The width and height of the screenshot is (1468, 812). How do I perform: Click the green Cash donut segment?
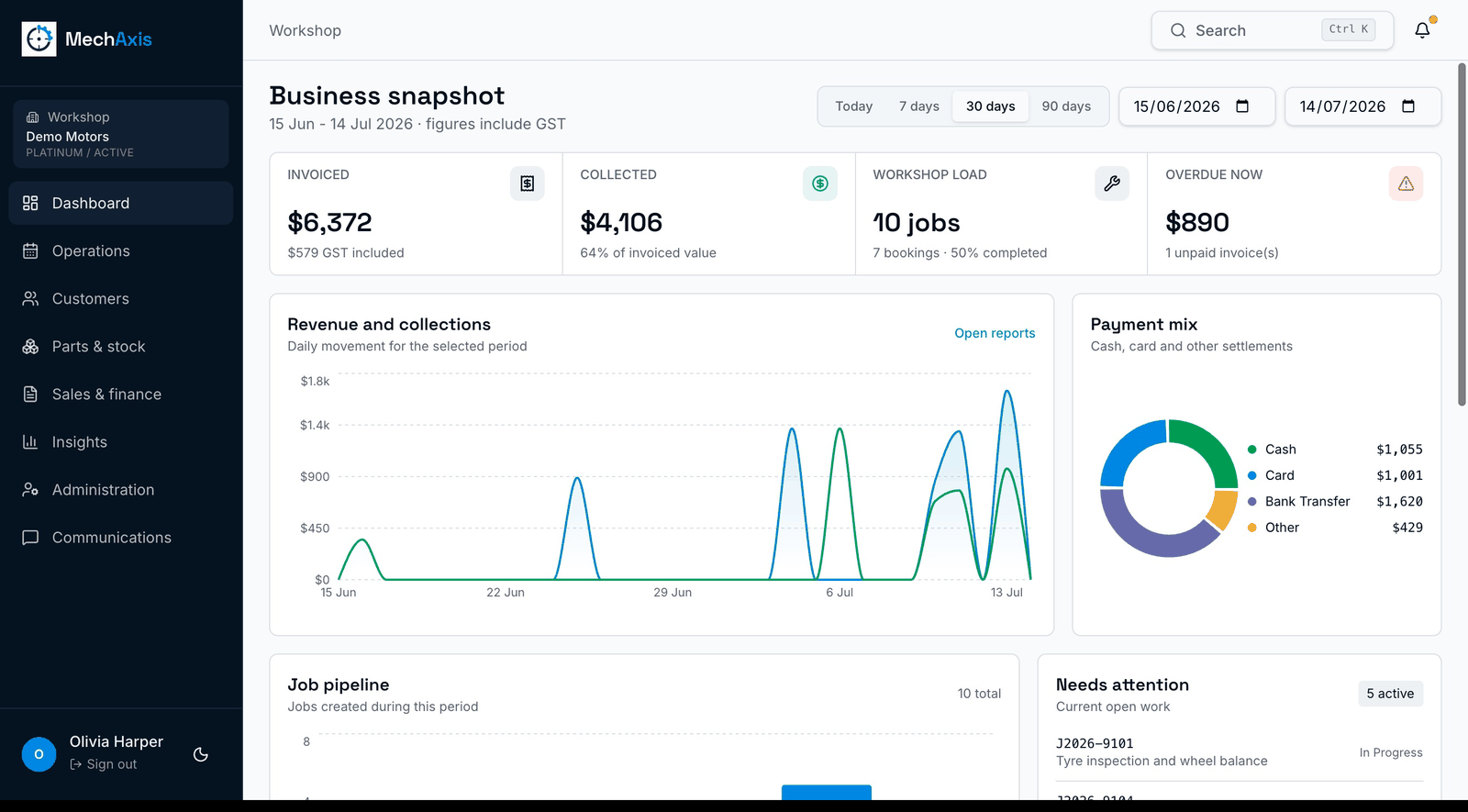pos(1213,446)
